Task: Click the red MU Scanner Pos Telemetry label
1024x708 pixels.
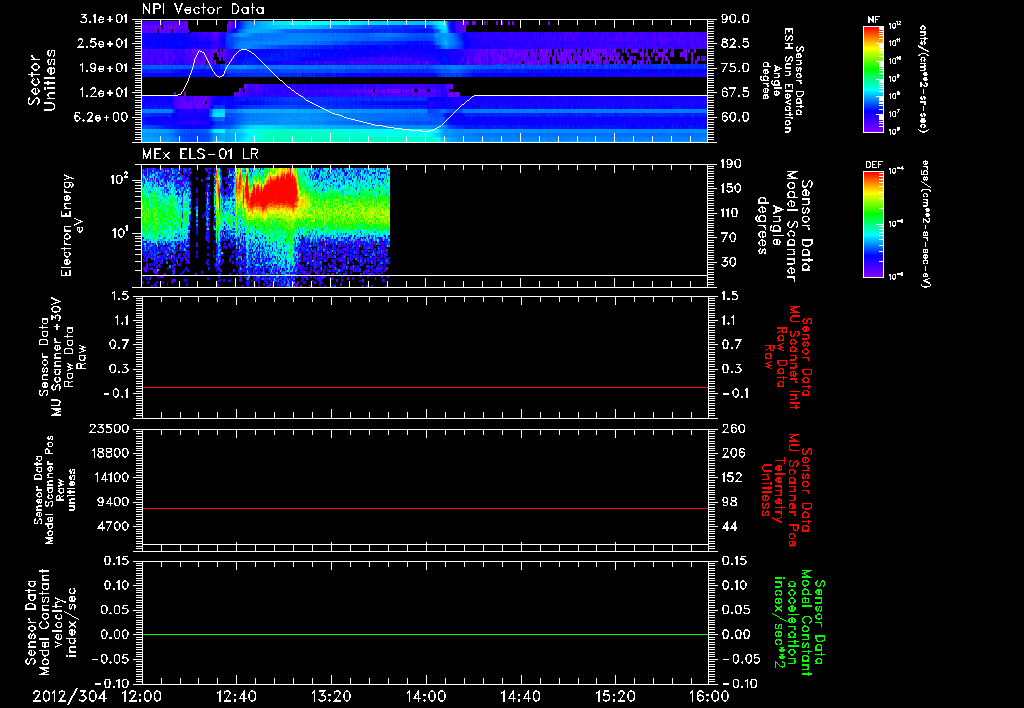Action: 786,491
